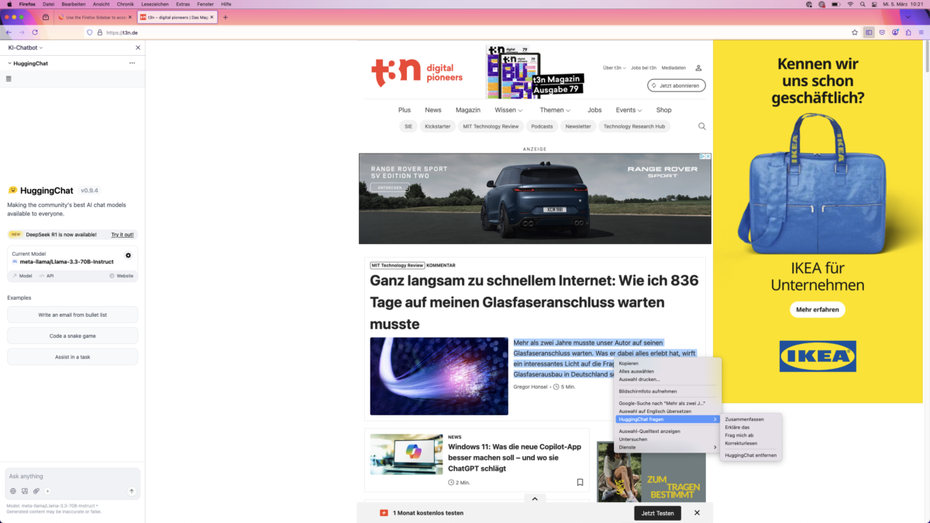Open the tab list dropdown arrow
Viewport: 930px width, 523px height.
(x=908, y=17)
